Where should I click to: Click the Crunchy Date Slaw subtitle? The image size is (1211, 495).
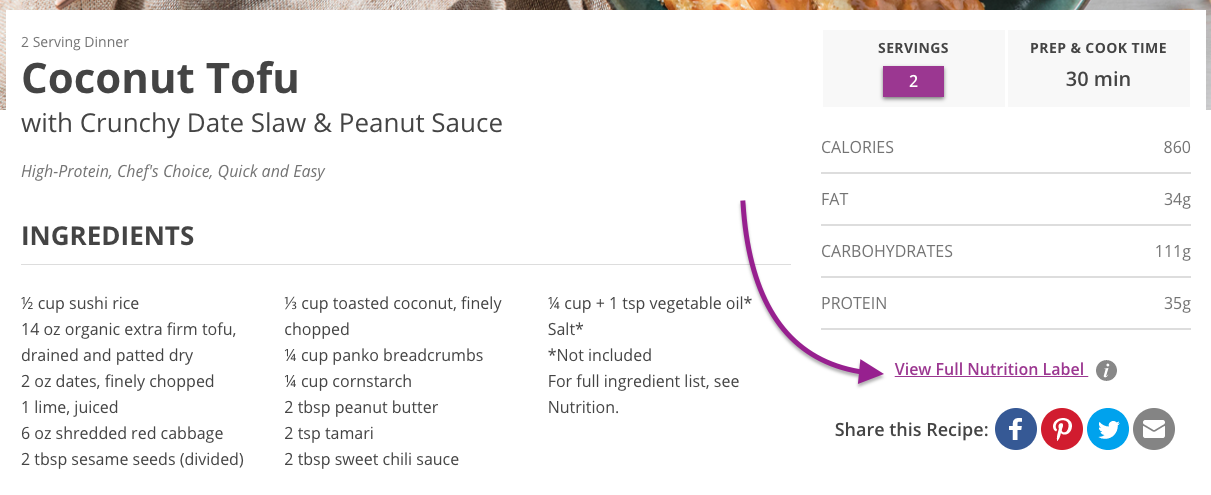point(261,124)
